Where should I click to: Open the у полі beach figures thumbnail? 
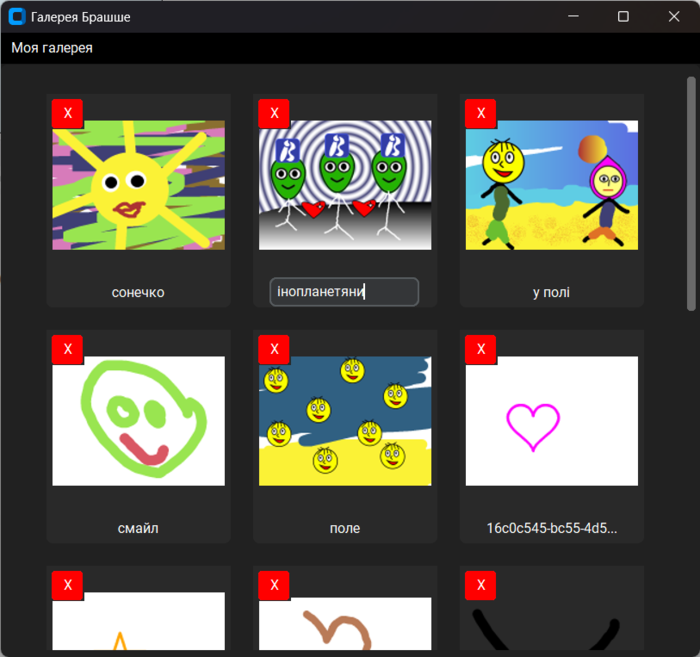(552, 185)
